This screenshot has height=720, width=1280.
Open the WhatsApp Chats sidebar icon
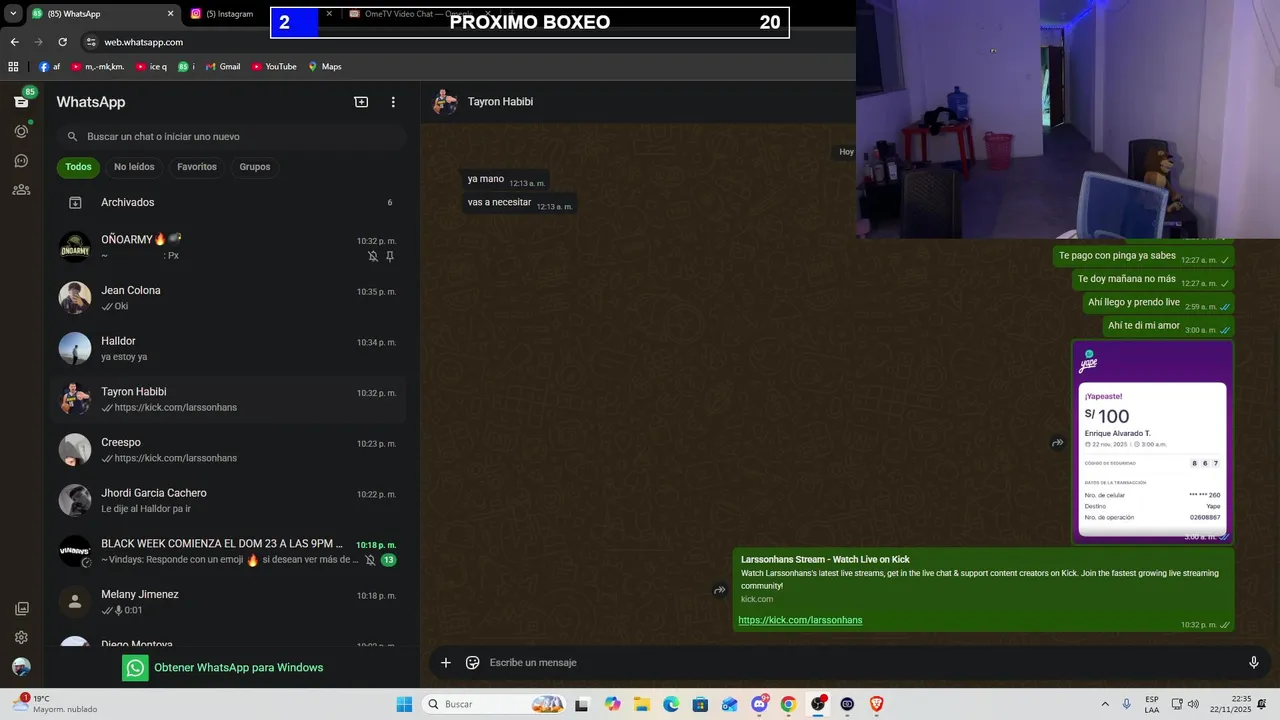pyautogui.click(x=21, y=102)
